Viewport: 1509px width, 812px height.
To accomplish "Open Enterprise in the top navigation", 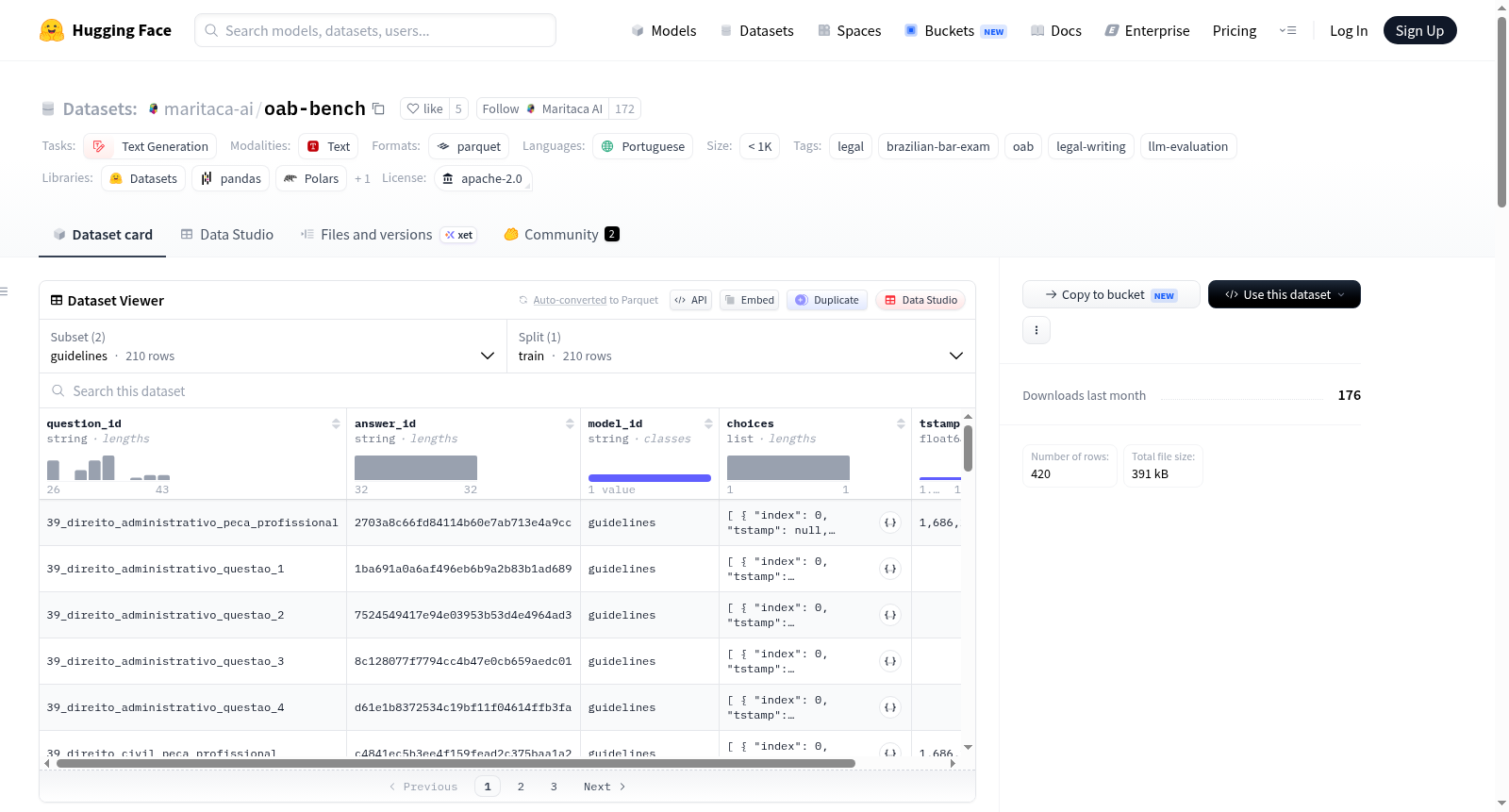I will pyautogui.click(x=1148, y=30).
